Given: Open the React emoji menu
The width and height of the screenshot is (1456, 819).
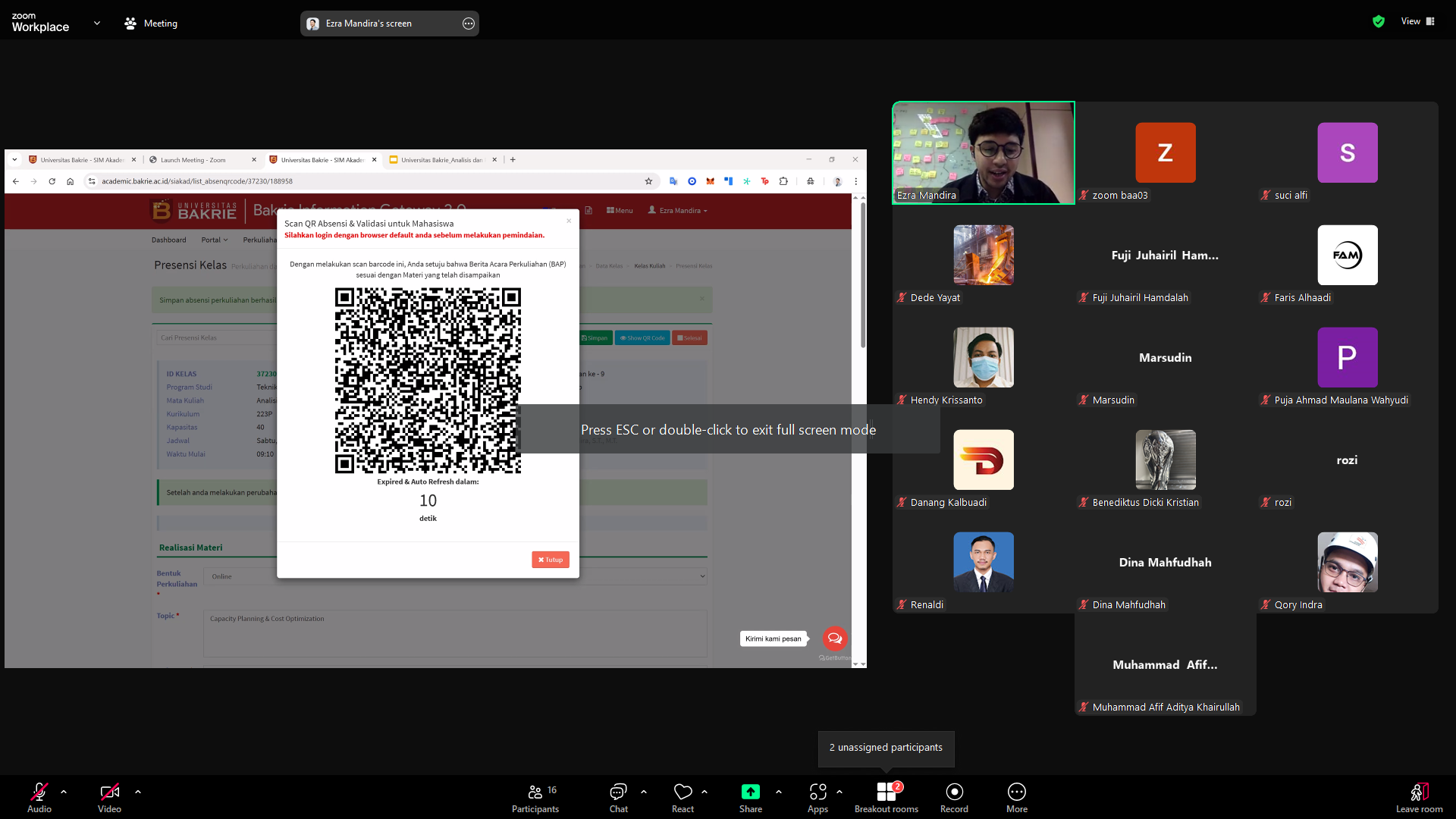Looking at the screenshot, I should point(682,797).
